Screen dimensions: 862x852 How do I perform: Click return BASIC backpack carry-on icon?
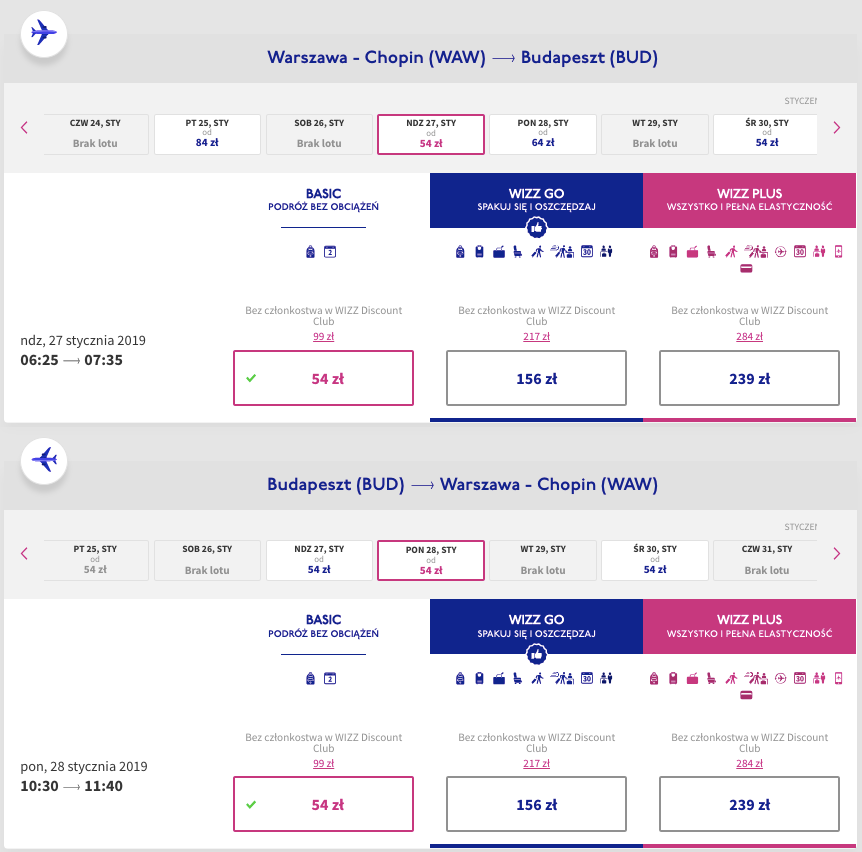[x=311, y=678]
